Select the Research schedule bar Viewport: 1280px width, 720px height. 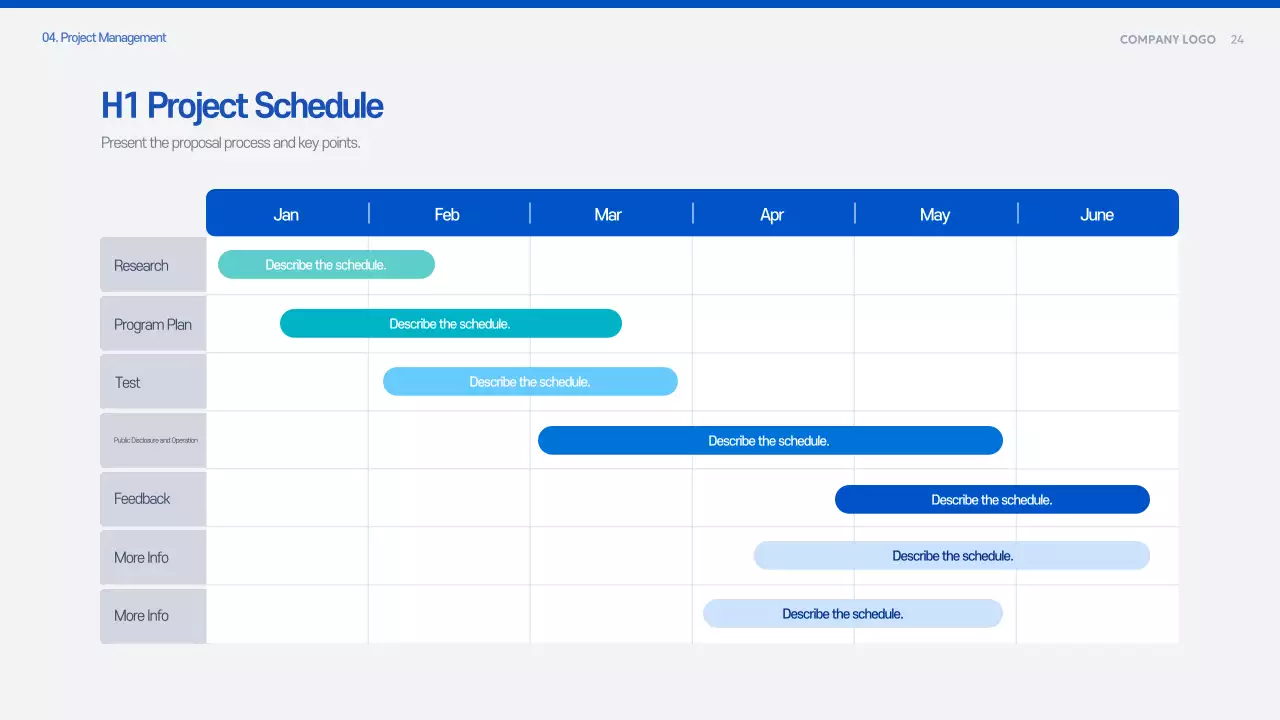325,264
